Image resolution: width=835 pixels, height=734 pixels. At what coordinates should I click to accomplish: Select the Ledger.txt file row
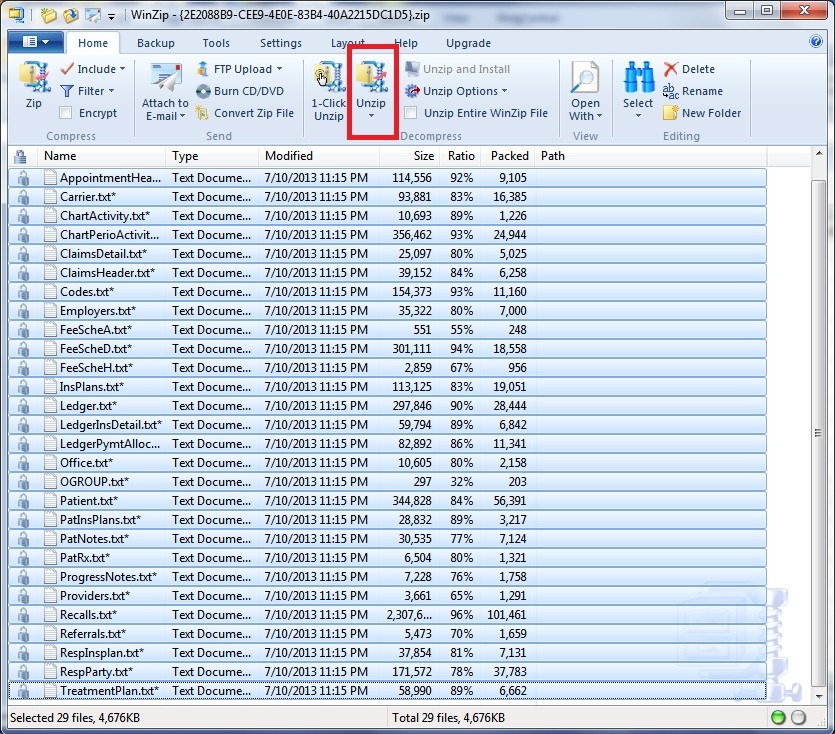click(x=388, y=406)
